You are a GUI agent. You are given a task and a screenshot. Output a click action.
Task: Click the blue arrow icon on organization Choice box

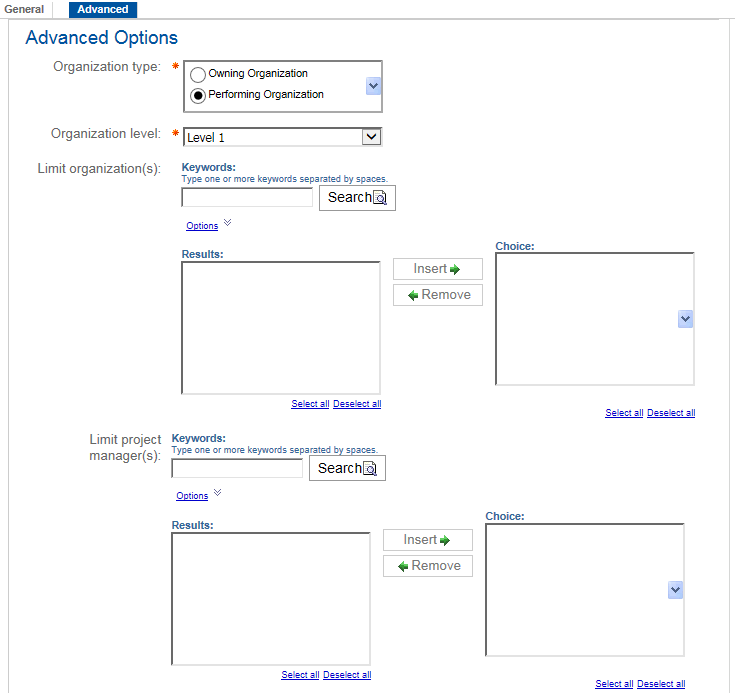(x=685, y=319)
